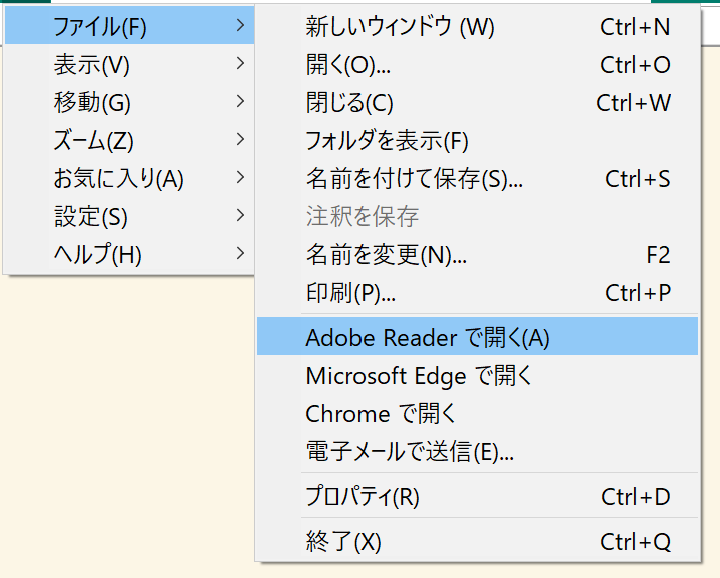Choose 名前を付けて保存(S)...
The image size is (720, 578).
(x=478, y=179)
